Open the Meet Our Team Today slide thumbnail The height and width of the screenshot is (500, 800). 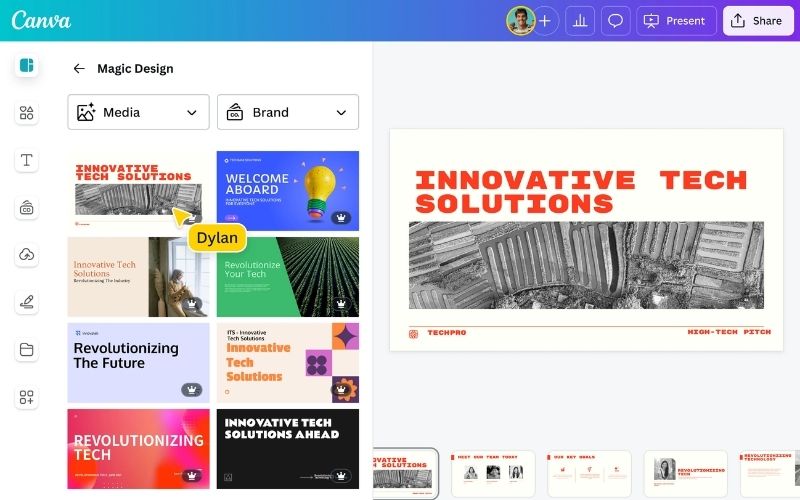[x=492, y=473]
